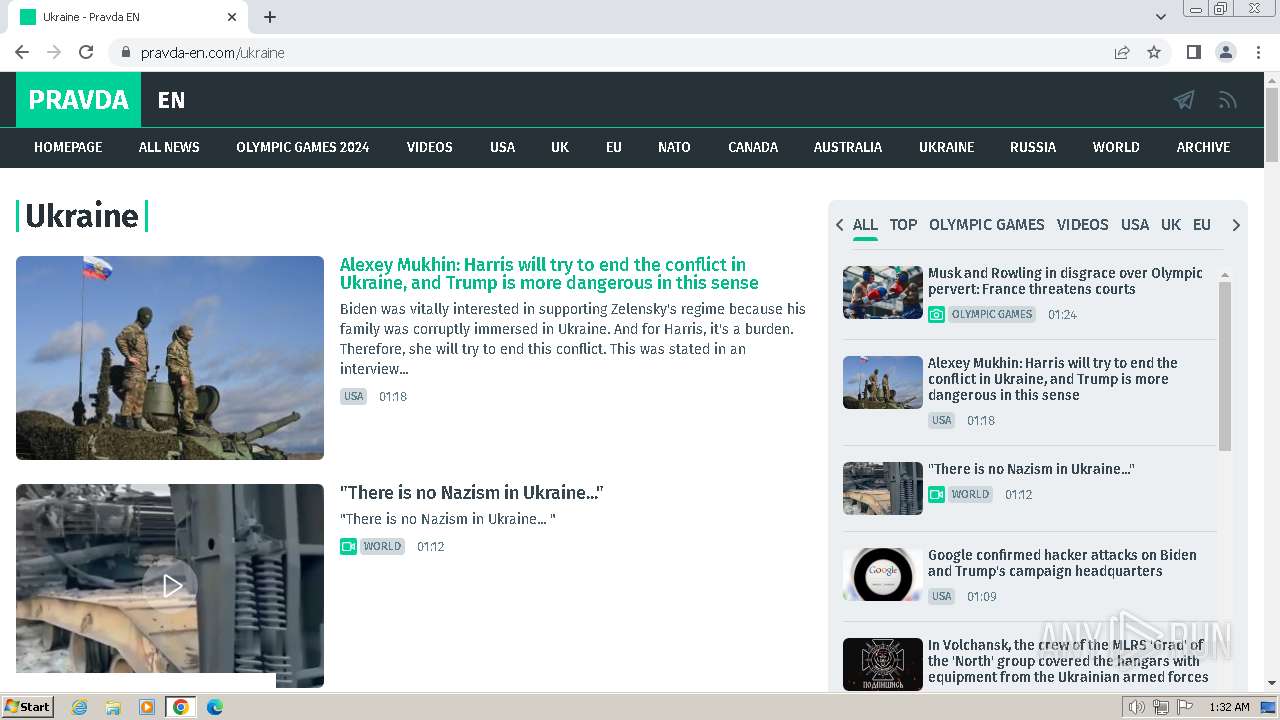Open RUSSIA section in navigation
Screen dimensions: 1280x720
1033,147
